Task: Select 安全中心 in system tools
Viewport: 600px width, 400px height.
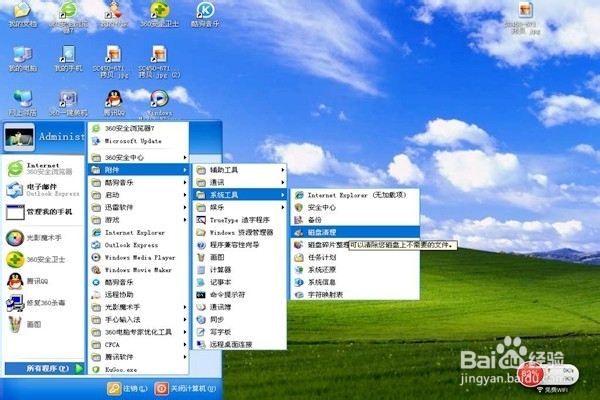Action: click(355, 207)
